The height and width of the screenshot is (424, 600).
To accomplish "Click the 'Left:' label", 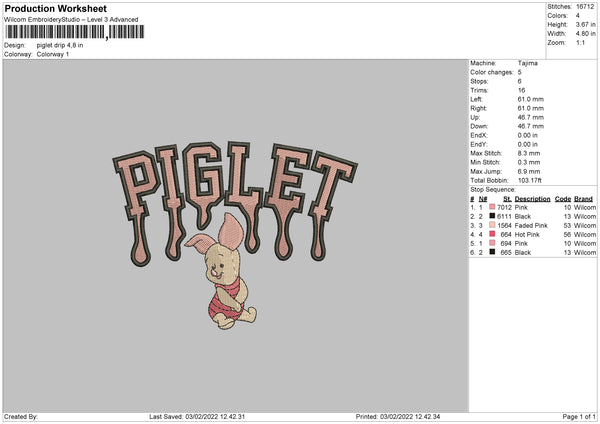I will click(476, 99).
